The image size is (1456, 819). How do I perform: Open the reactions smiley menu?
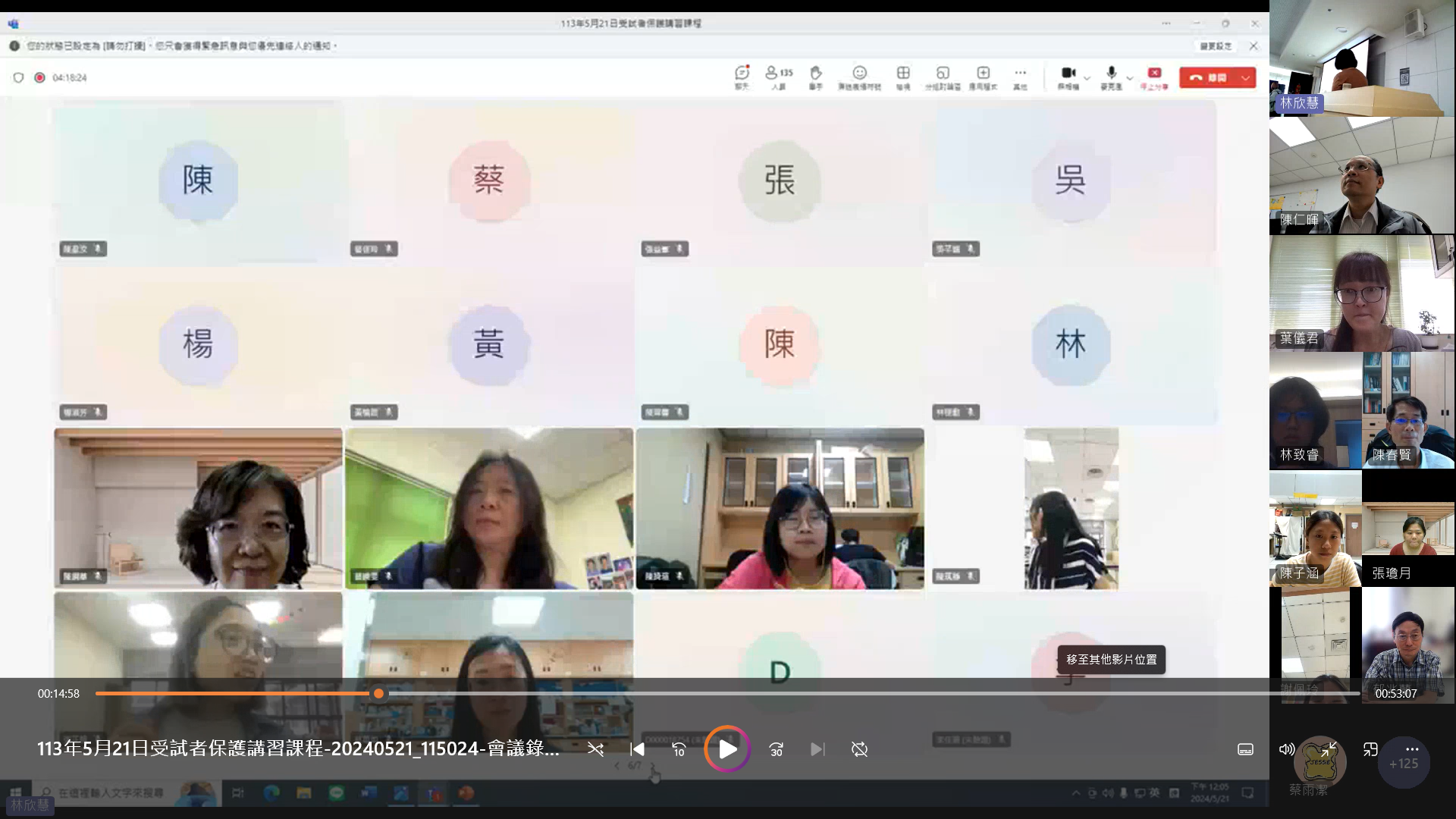[x=859, y=77]
